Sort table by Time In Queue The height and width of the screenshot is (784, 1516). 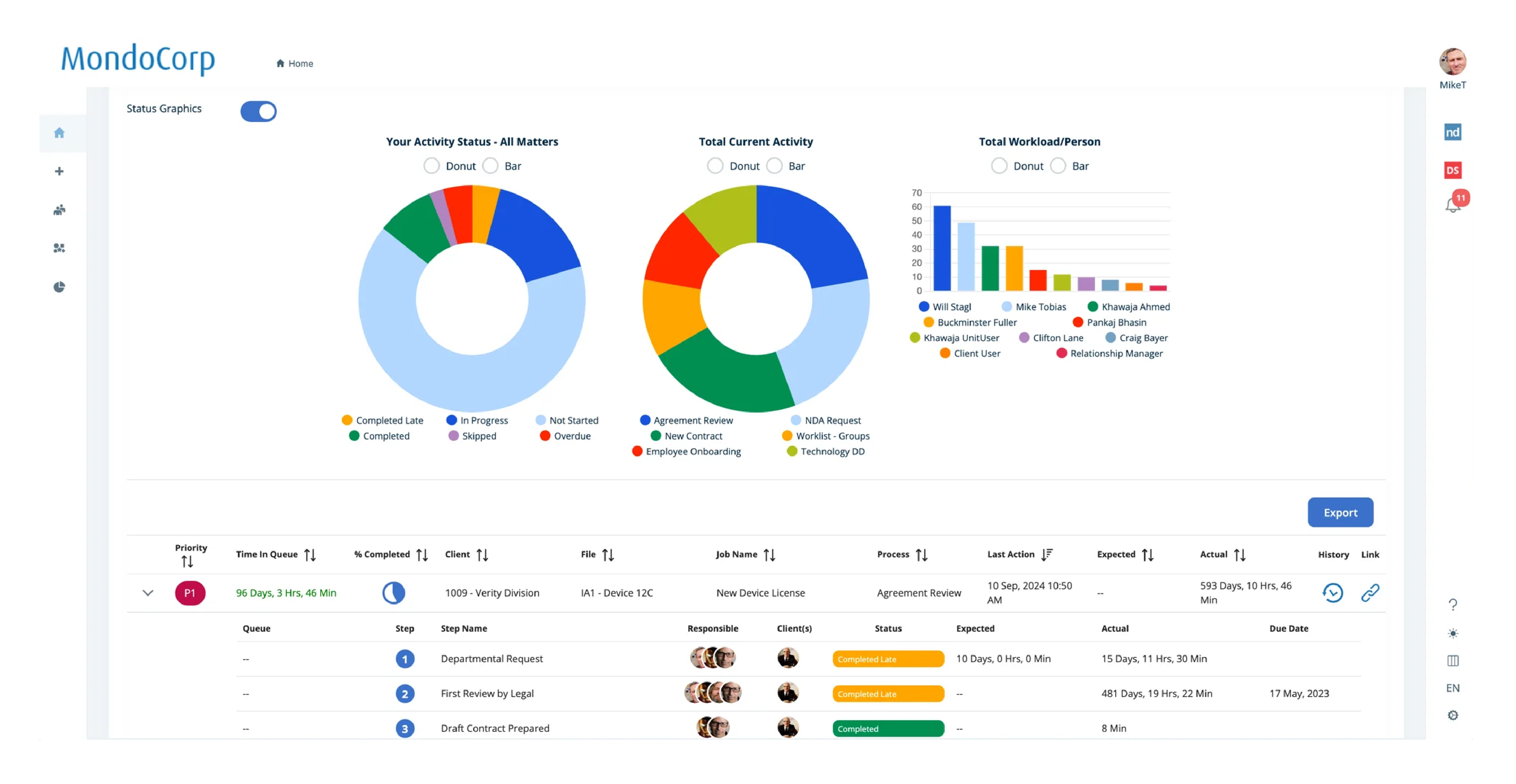click(310, 555)
